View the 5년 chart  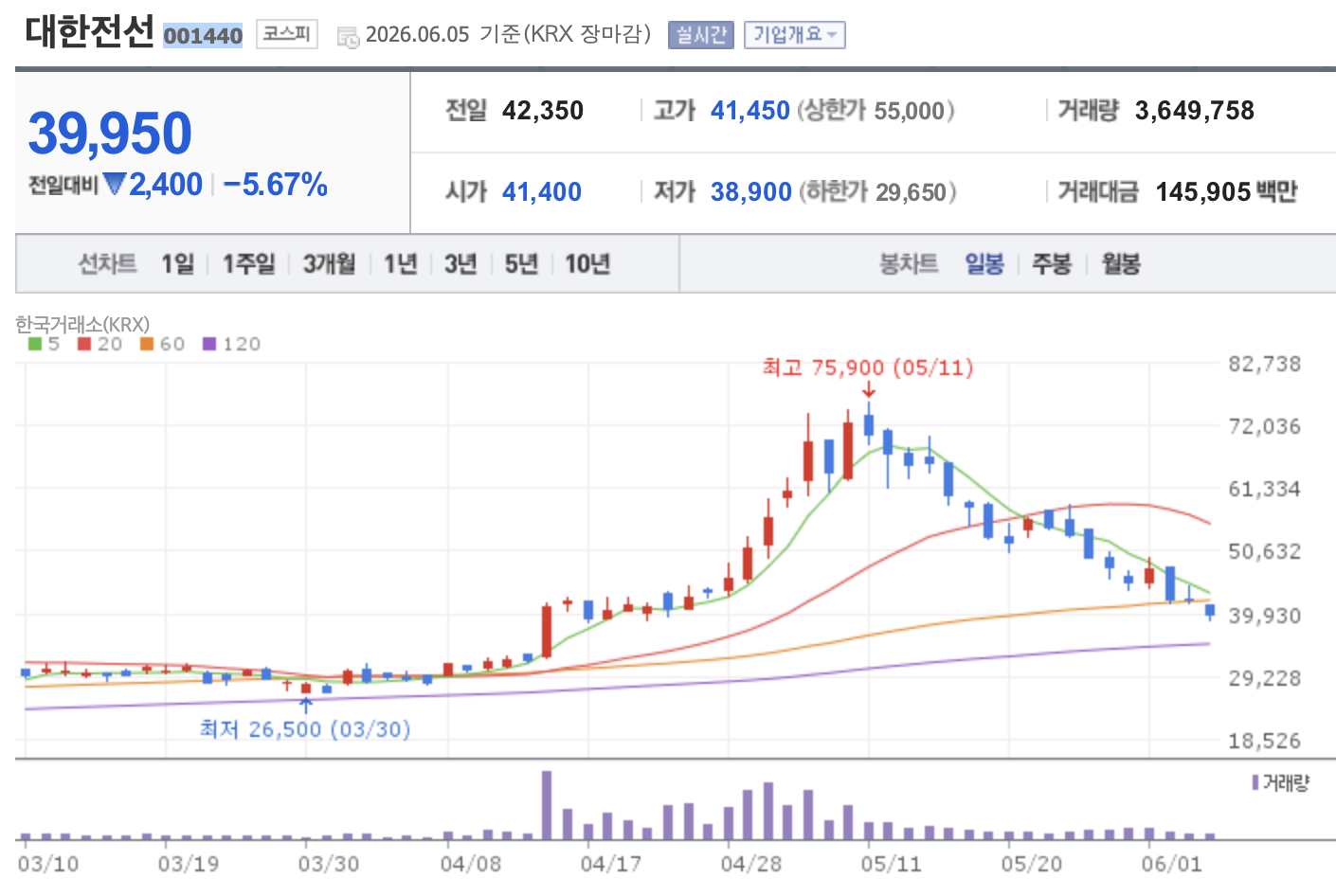[x=521, y=263]
